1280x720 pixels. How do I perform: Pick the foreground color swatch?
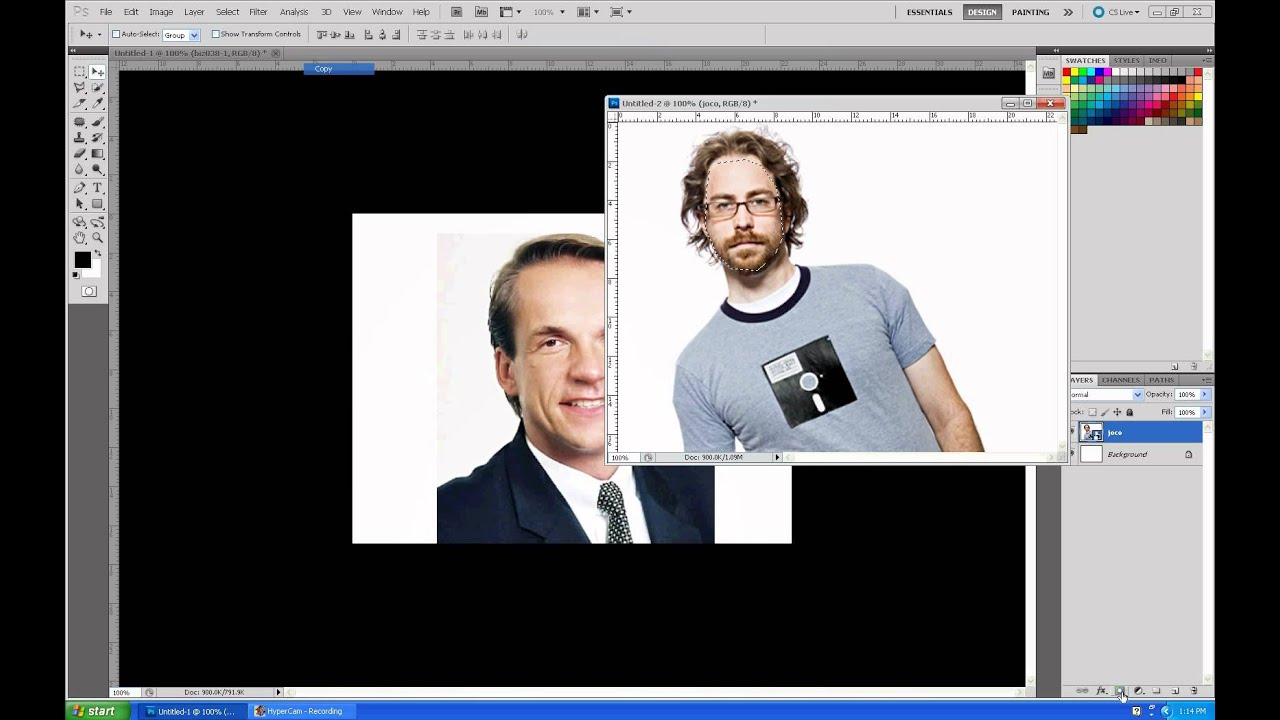tap(82, 260)
